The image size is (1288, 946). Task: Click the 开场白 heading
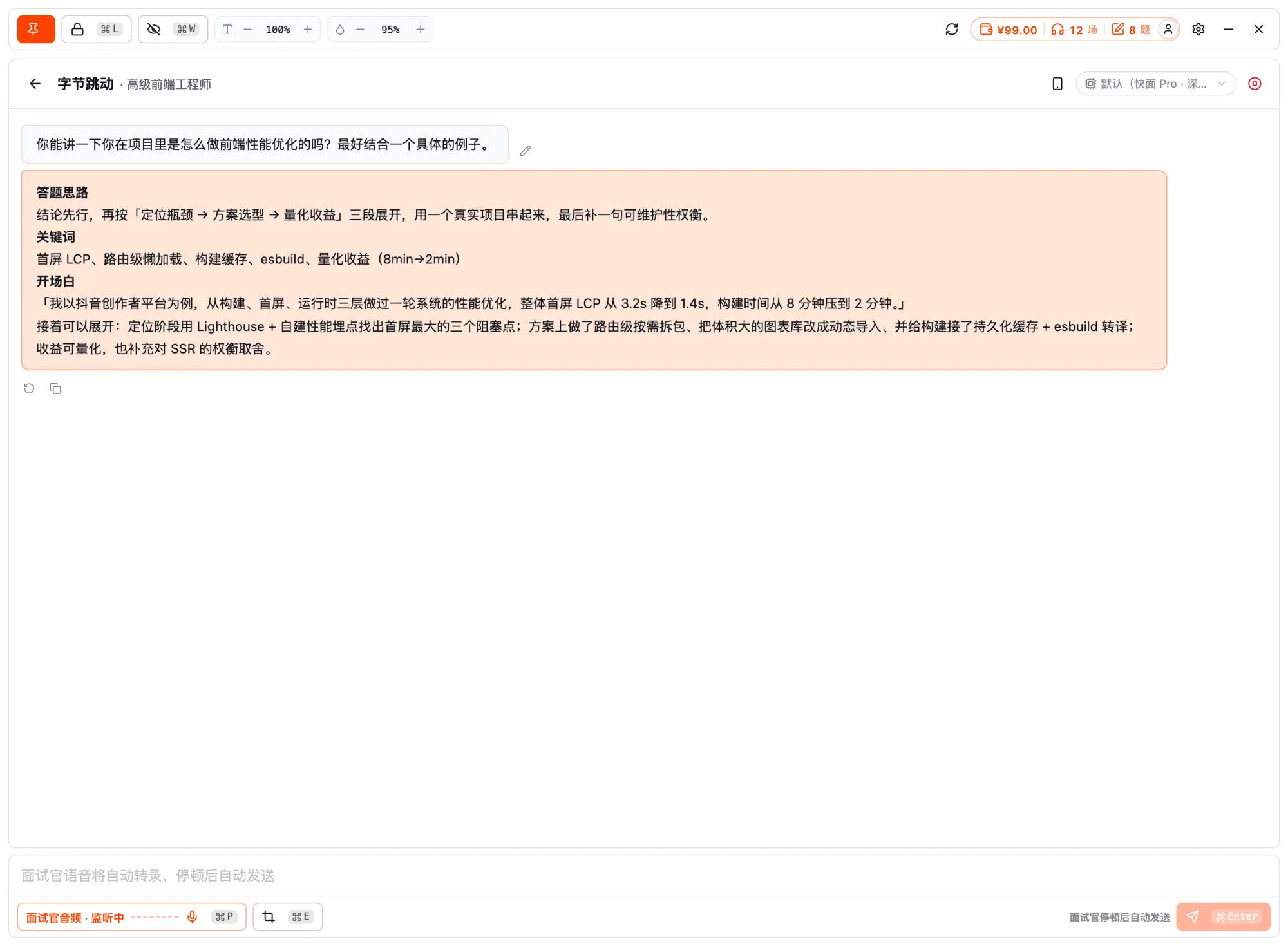55,281
